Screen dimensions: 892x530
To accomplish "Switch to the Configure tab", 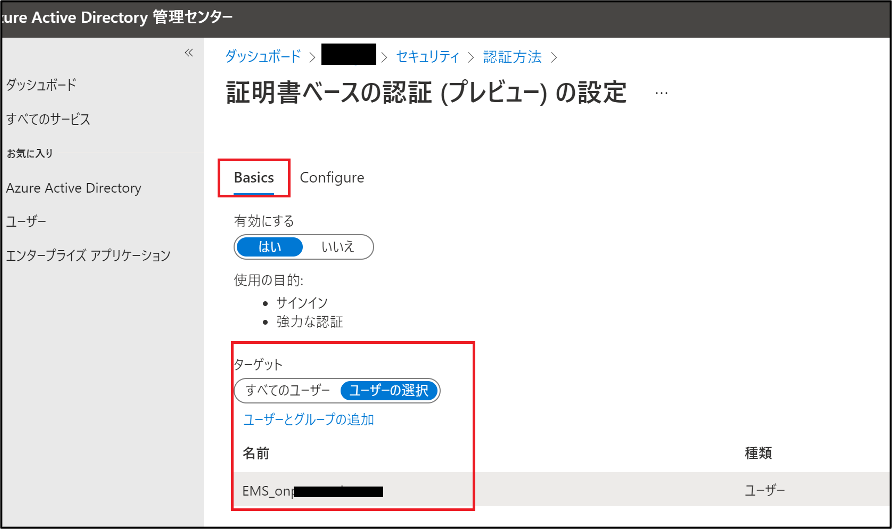I will click(332, 178).
